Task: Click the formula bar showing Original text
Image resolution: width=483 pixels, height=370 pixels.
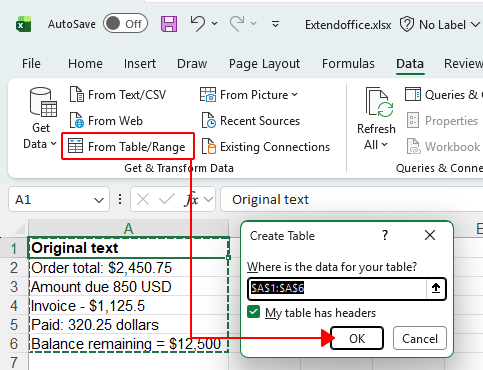Action: [x=352, y=200]
